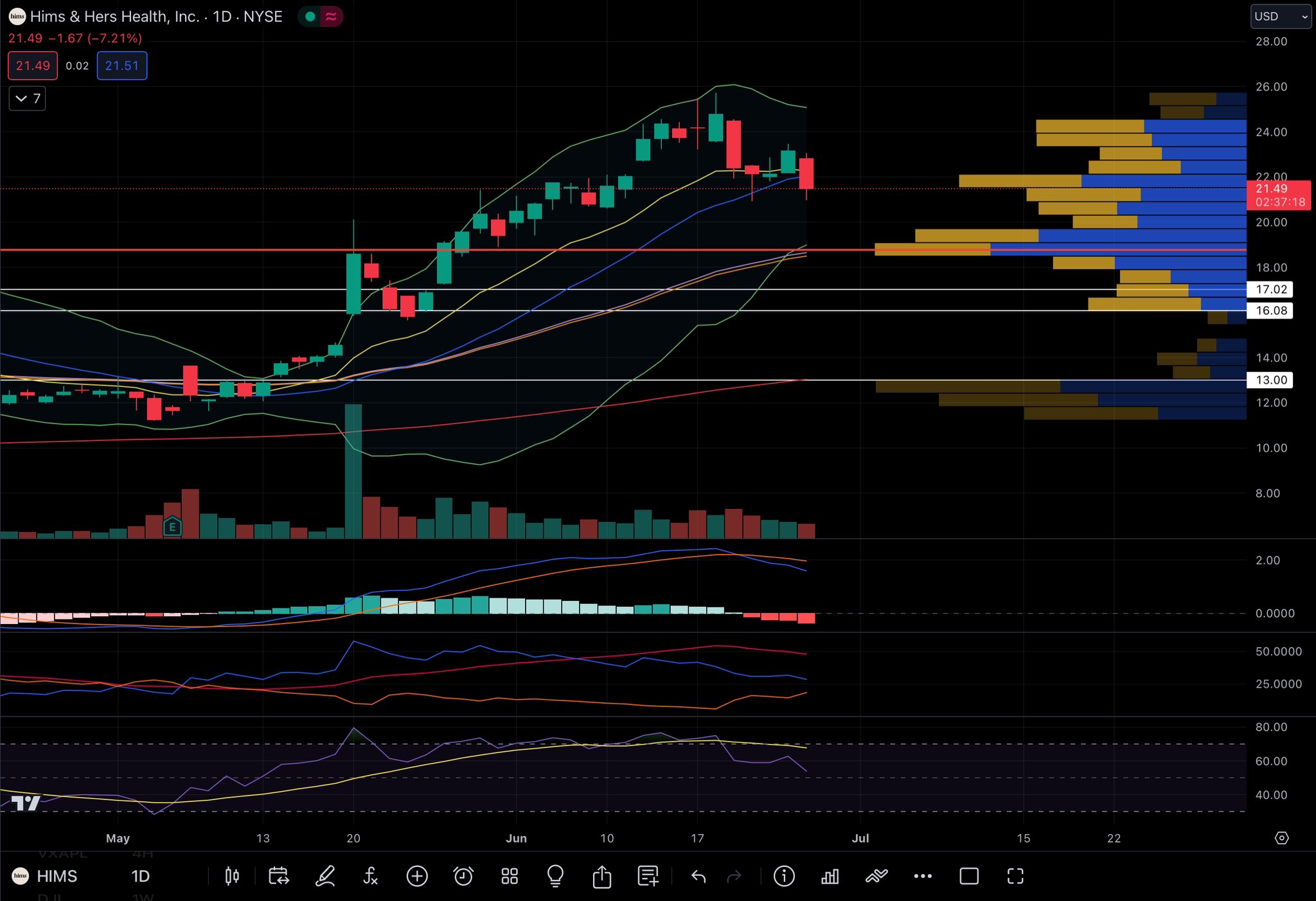Open the date range picker
This screenshot has height=901, width=1316.
click(278, 877)
